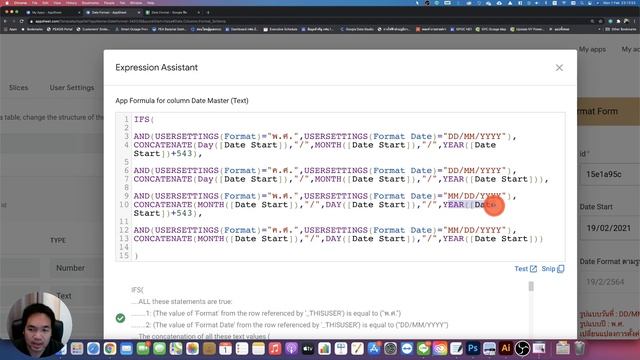Click the green checkmark validity icon

coord(120,318)
